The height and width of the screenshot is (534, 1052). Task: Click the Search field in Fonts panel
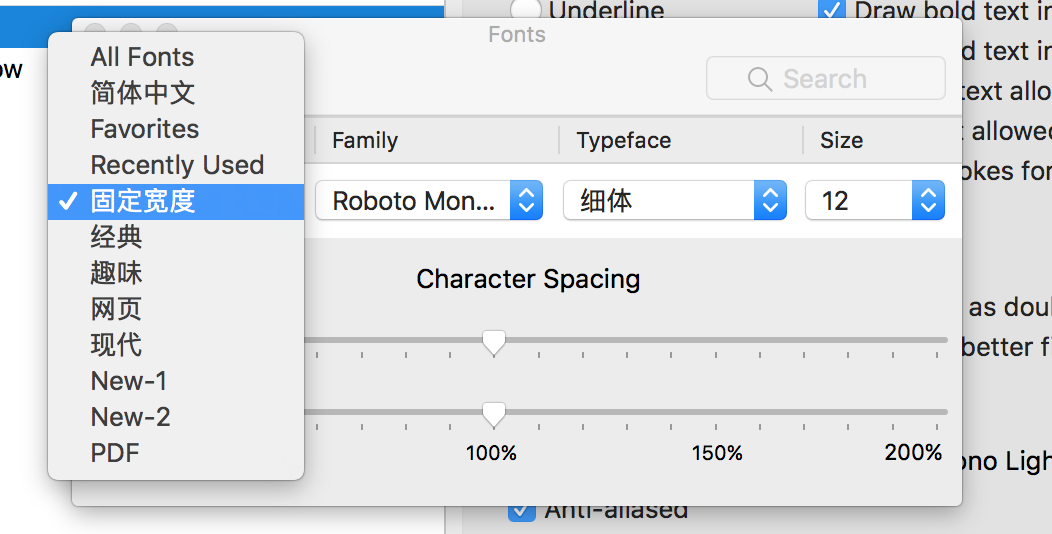[825, 79]
